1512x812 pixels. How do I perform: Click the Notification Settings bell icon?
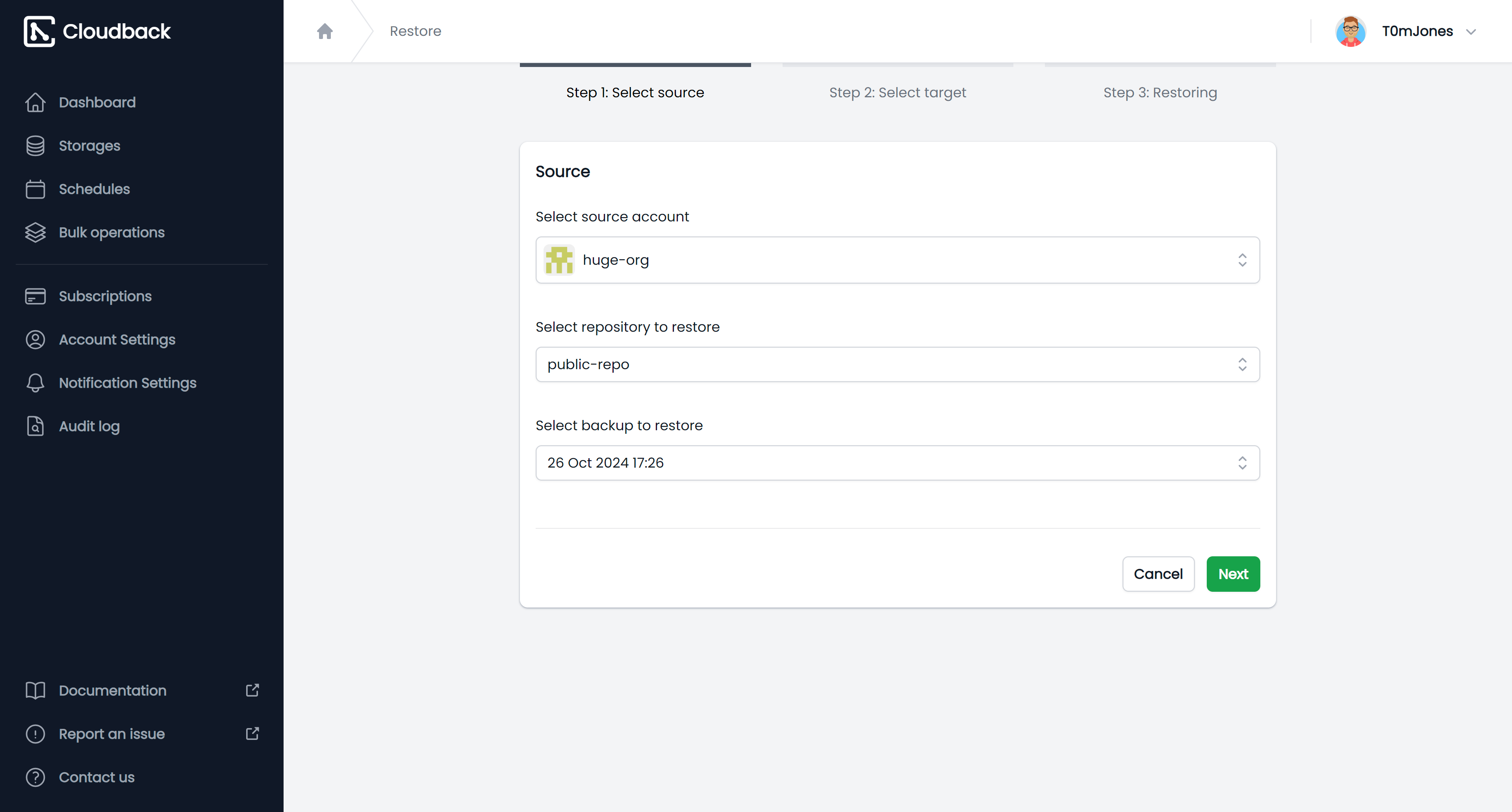(35, 383)
